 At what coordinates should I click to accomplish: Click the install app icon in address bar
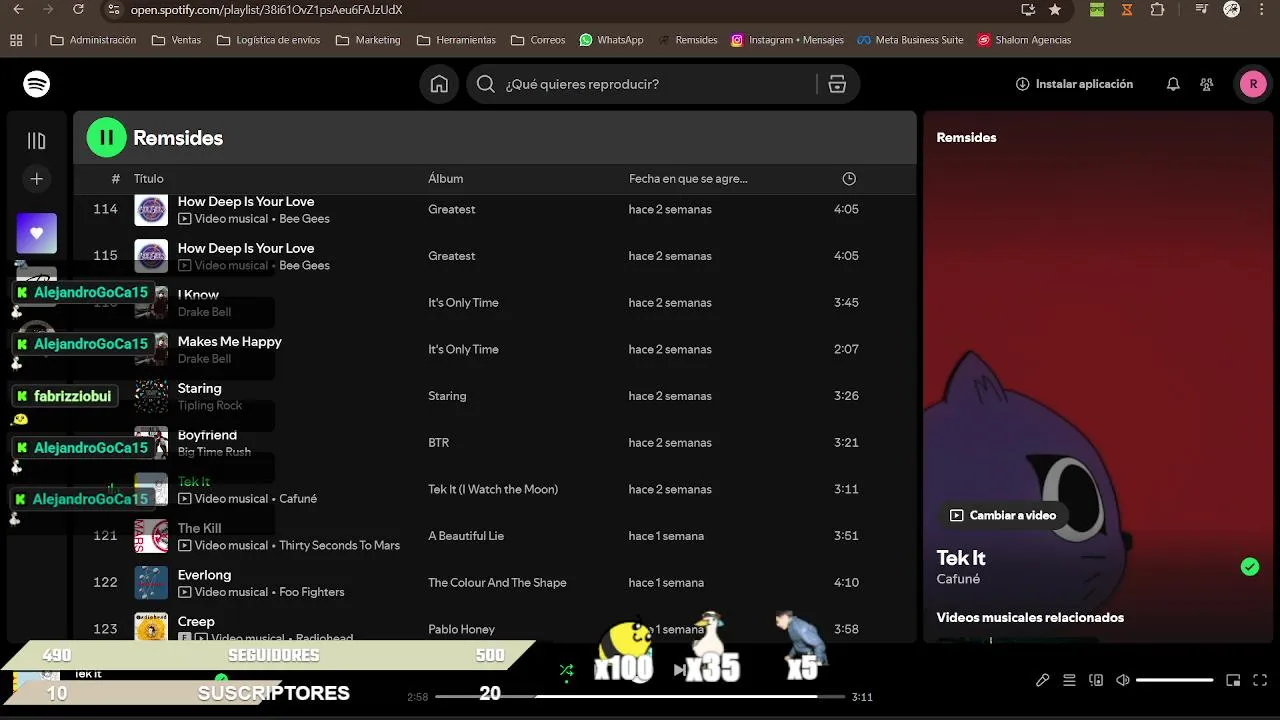(1028, 10)
